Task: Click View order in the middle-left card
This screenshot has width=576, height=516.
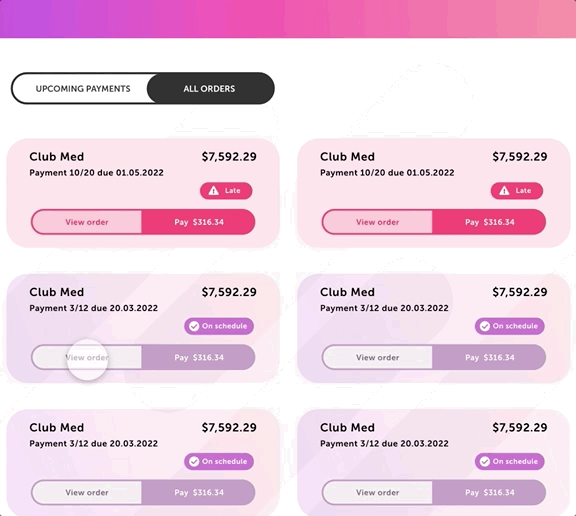Action: pyautogui.click(x=87, y=357)
